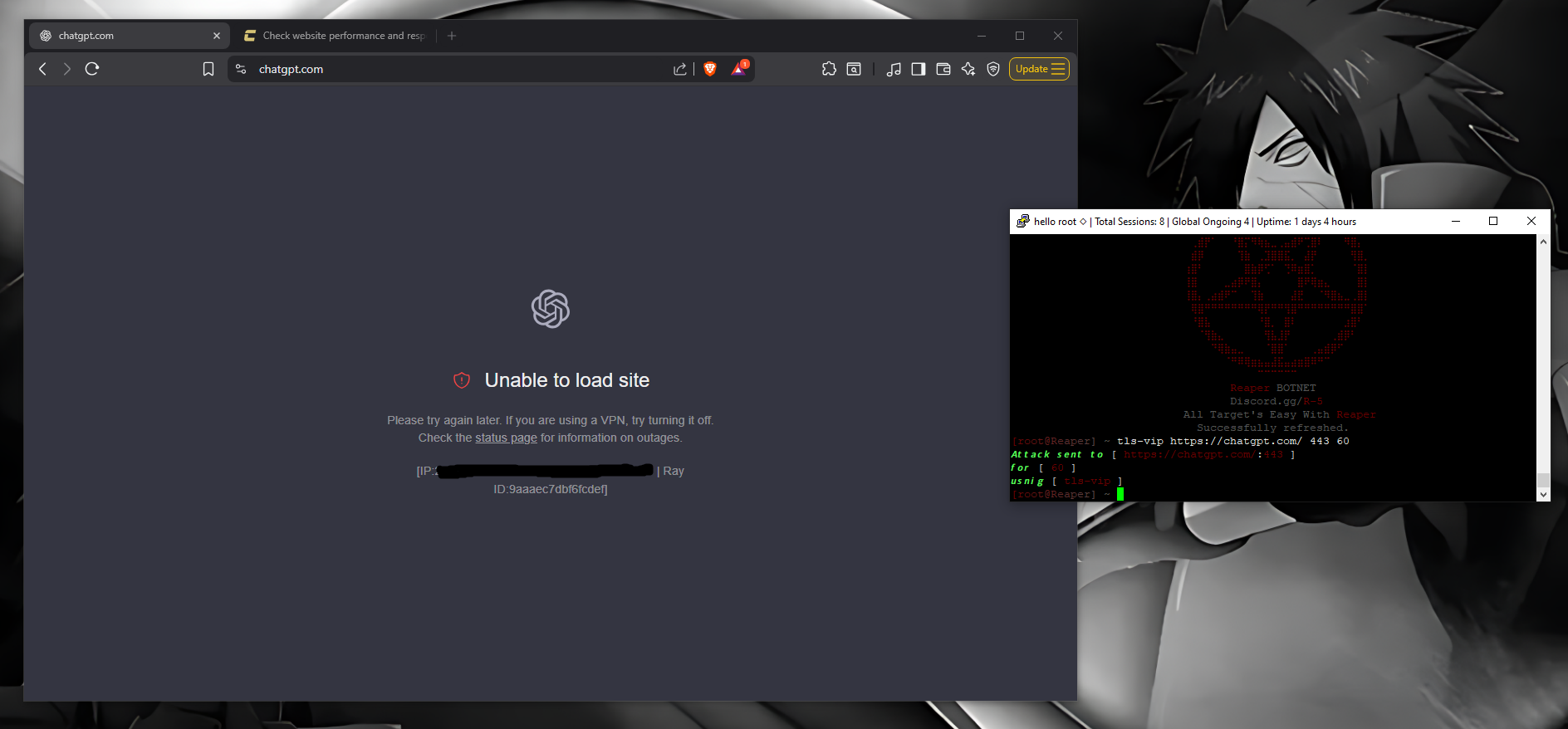This screenshot has width=1568, height=729.
Task: Open a new tab with plus button
Action: point(452,36)
